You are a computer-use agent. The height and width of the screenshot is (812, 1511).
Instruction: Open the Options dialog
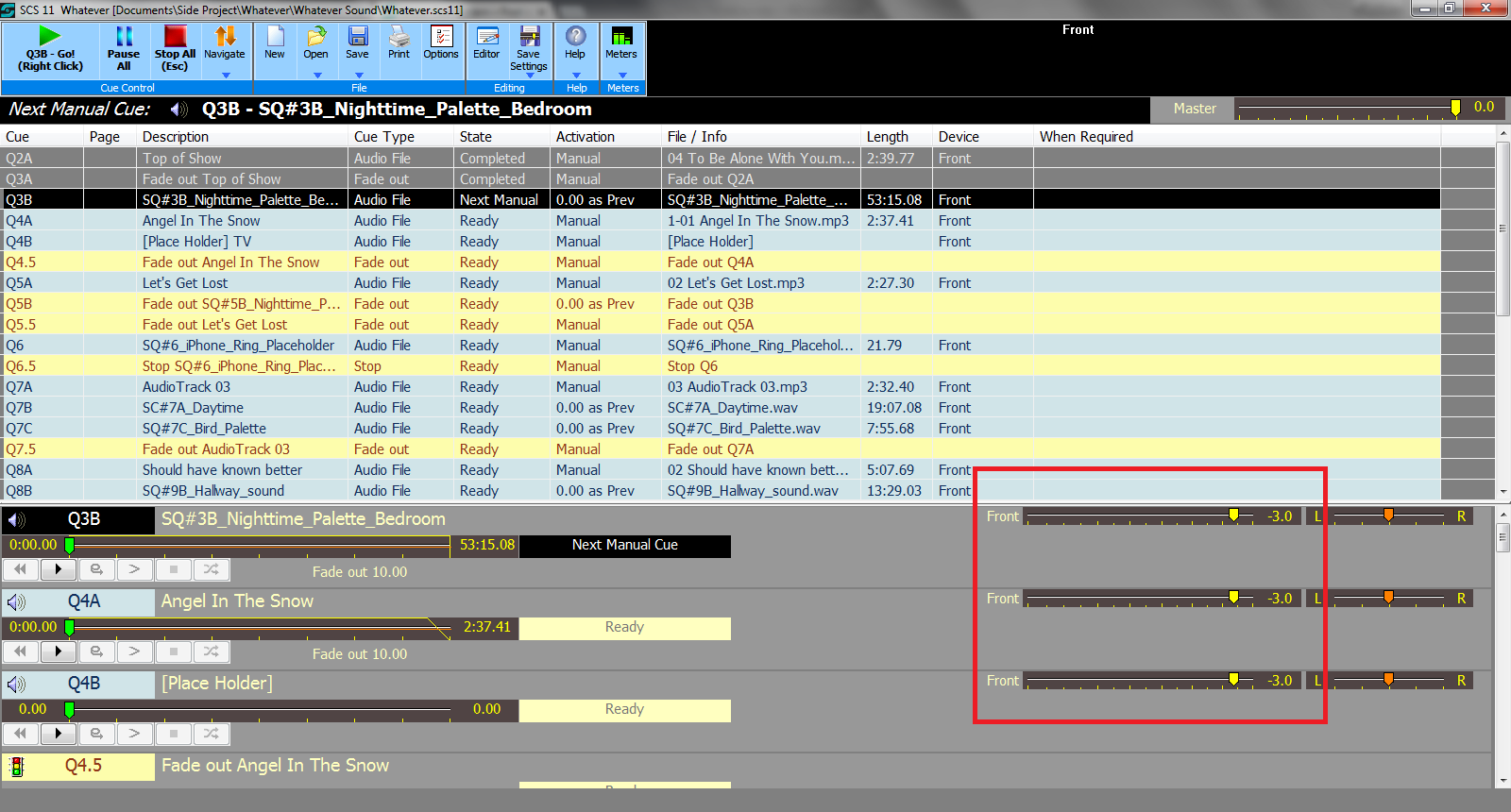441,43
